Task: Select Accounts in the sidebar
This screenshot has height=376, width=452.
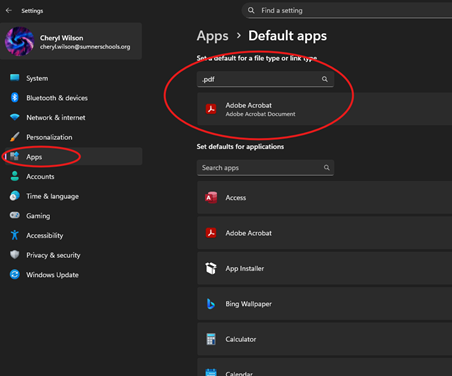Action: (73, 176)
